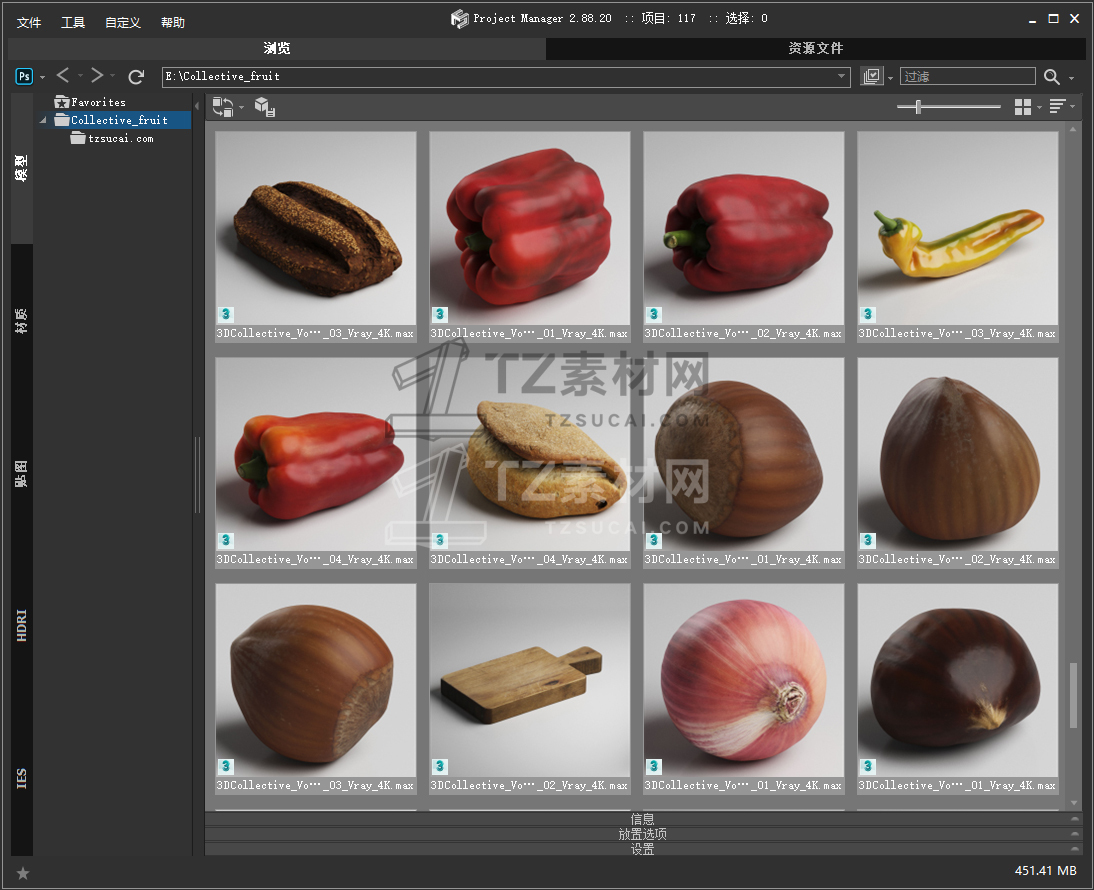The height and width of the screenshot is (890, 1094).
Task: Refresh the current folder view
Action: point(136,77)
